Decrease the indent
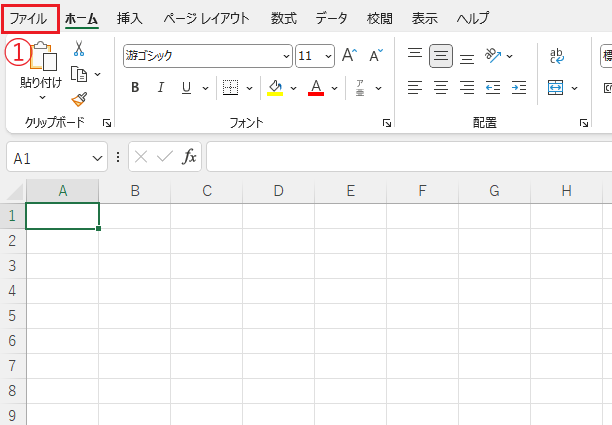Screen dimensions: 612x425 pos(493,87)
